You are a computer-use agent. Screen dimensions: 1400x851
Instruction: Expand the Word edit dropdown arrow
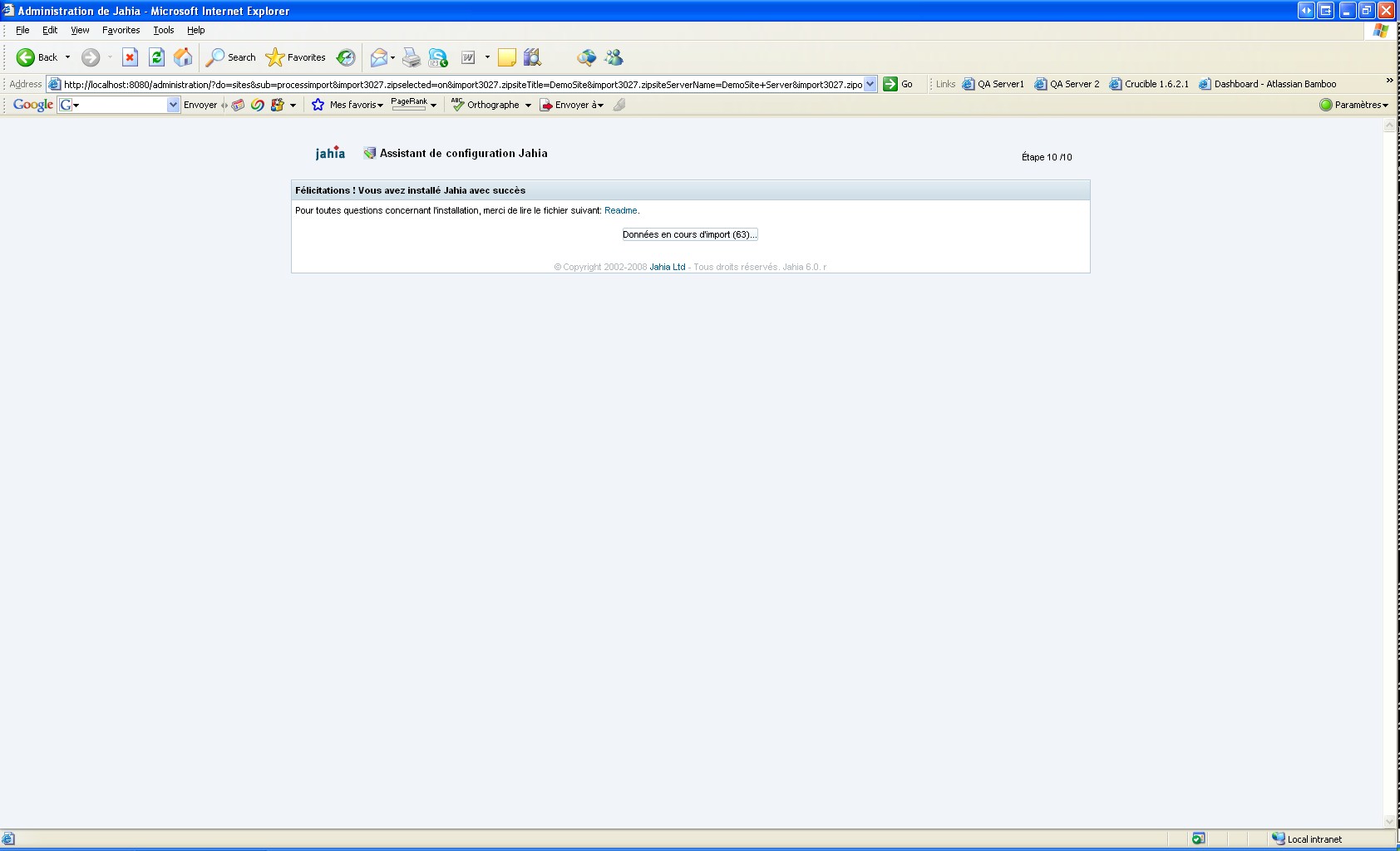pos(487,57)
